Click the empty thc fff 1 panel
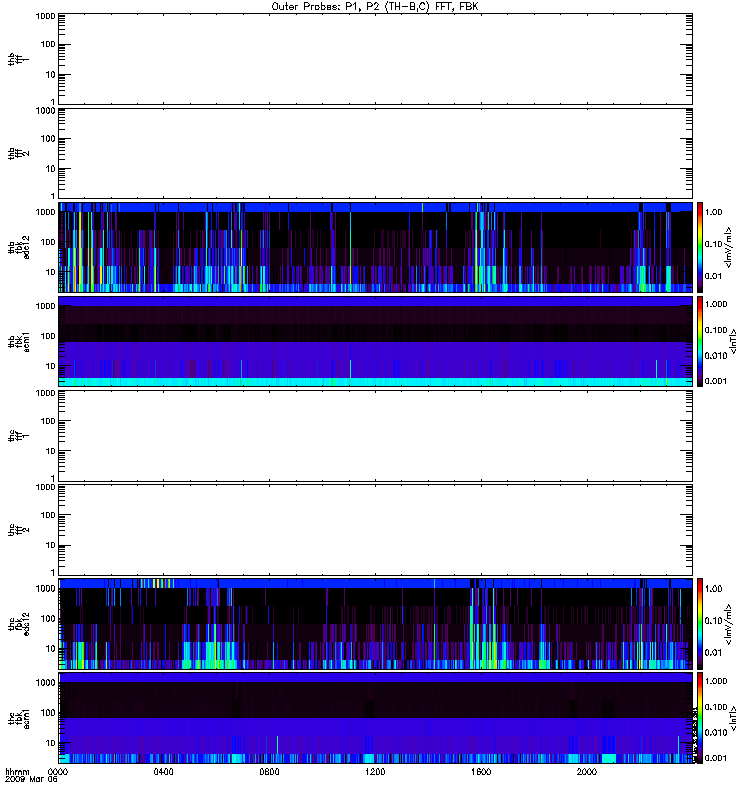750x800 pixels. [x=376, y=436]
